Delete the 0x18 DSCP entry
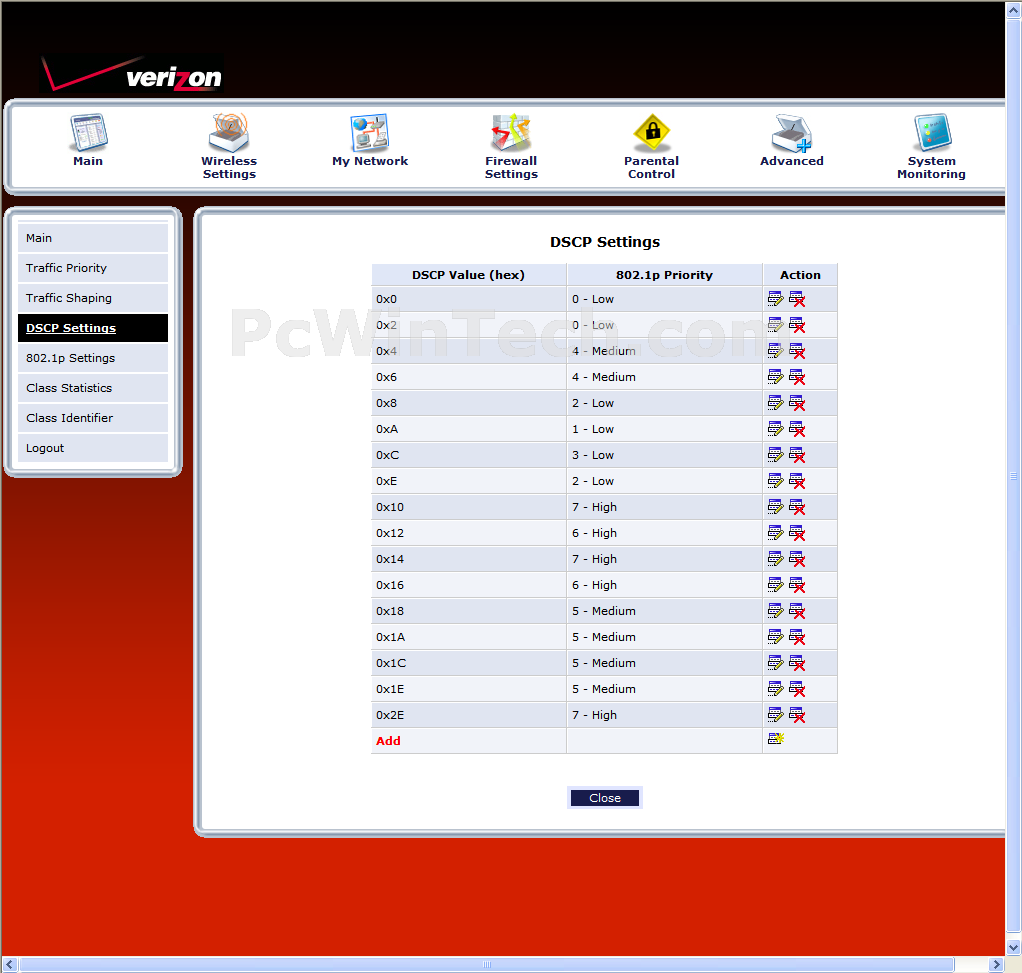 (x=797, y=611)
